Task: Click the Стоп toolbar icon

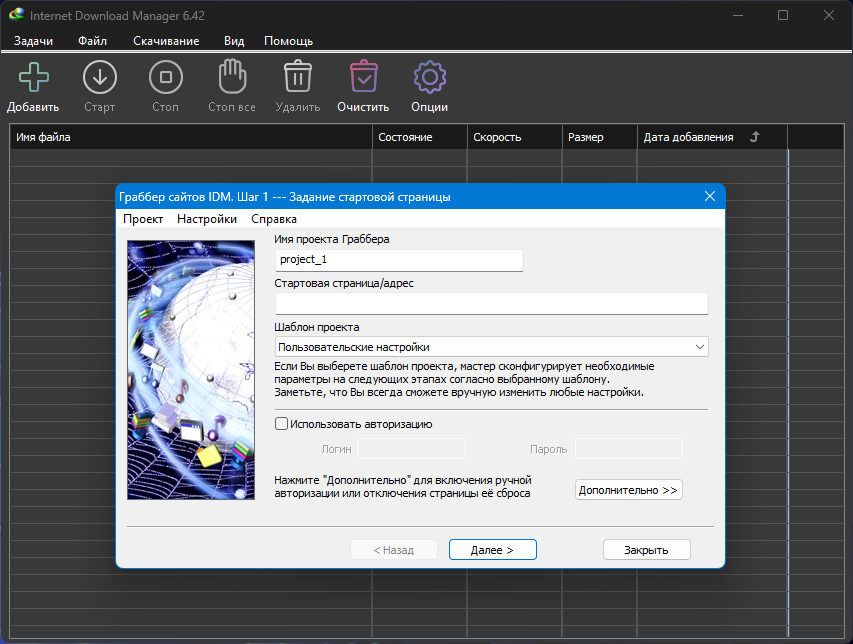Action: click(165, 77)
